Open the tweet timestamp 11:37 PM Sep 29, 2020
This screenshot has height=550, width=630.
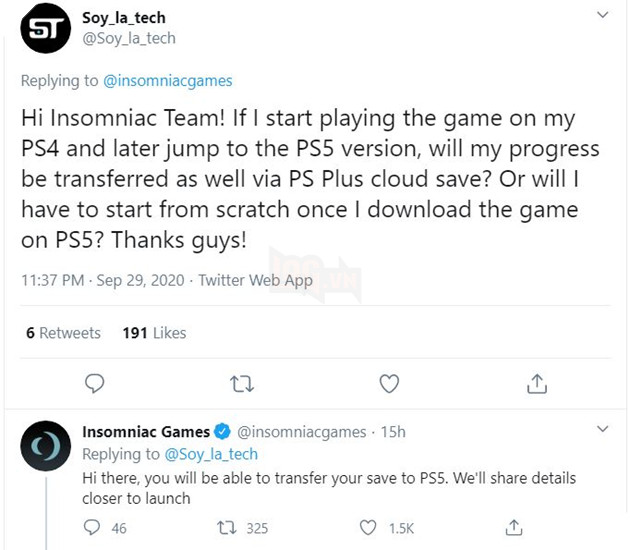[102, 281]
